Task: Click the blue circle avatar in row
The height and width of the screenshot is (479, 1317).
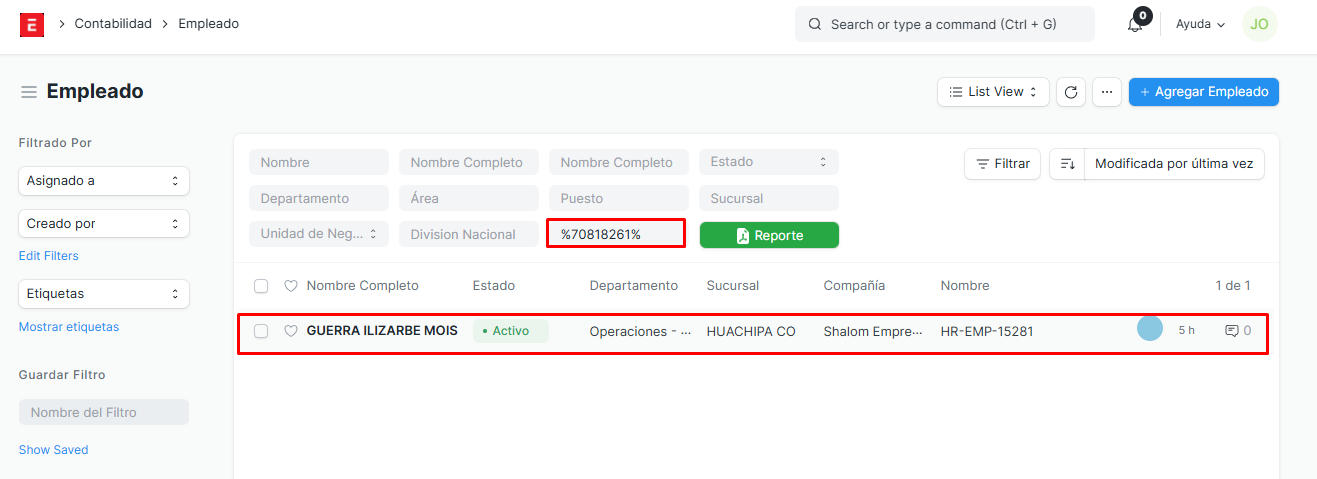Action: [x=1150, y=329]
